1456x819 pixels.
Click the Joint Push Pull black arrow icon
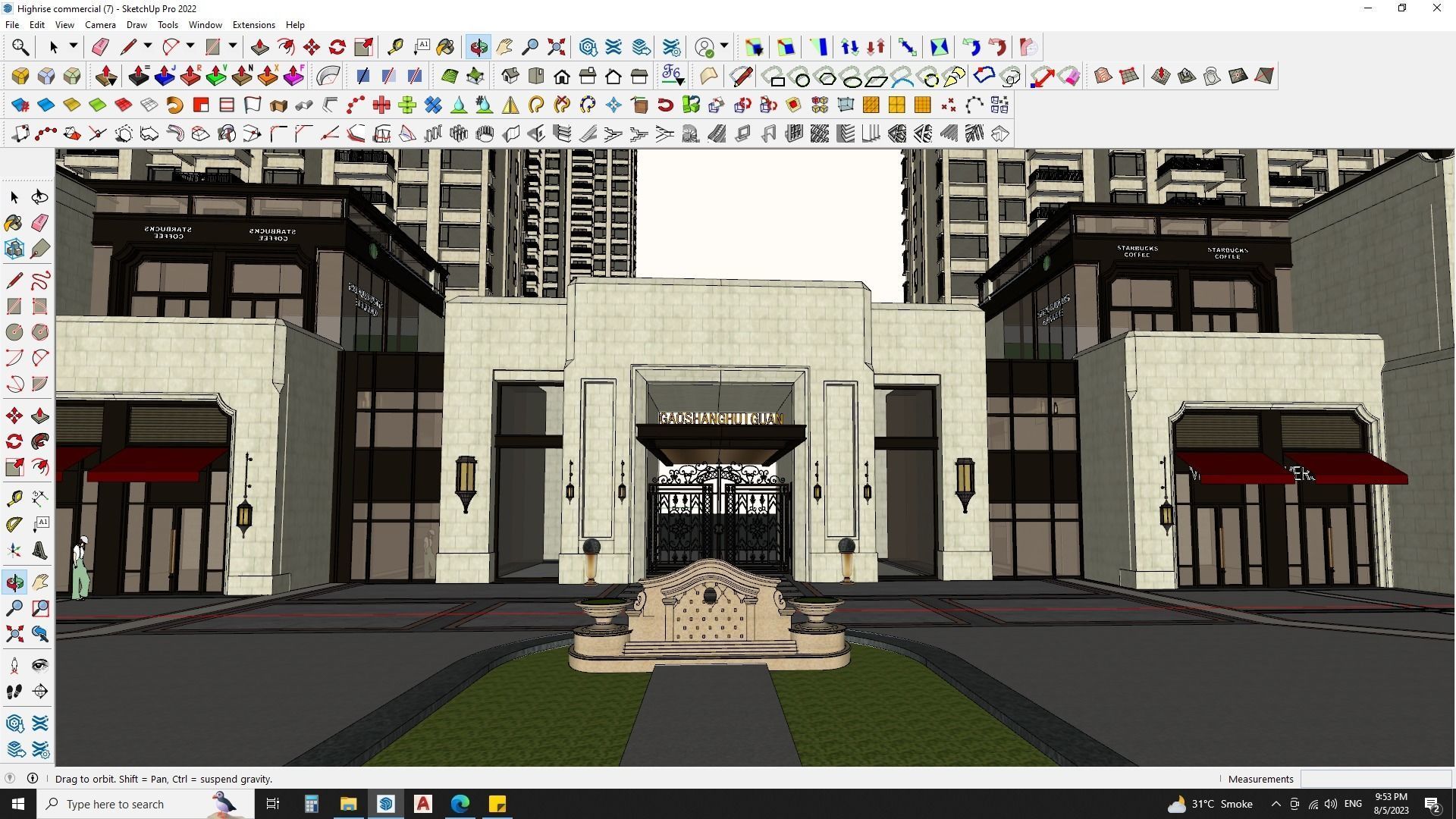click(x=139, y=76)
